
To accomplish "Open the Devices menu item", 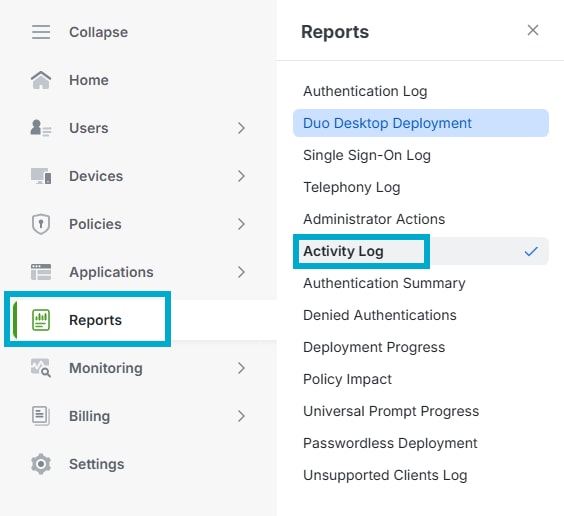I will click(96, 176).
